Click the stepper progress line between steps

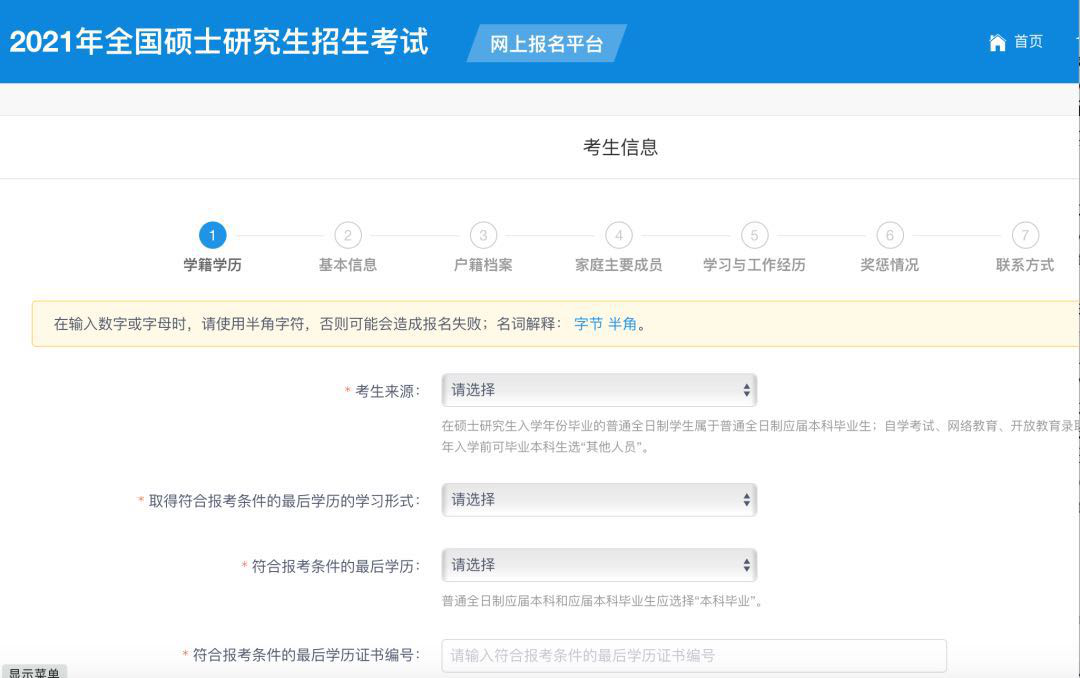pyautogui.click(x=280, y=237)
